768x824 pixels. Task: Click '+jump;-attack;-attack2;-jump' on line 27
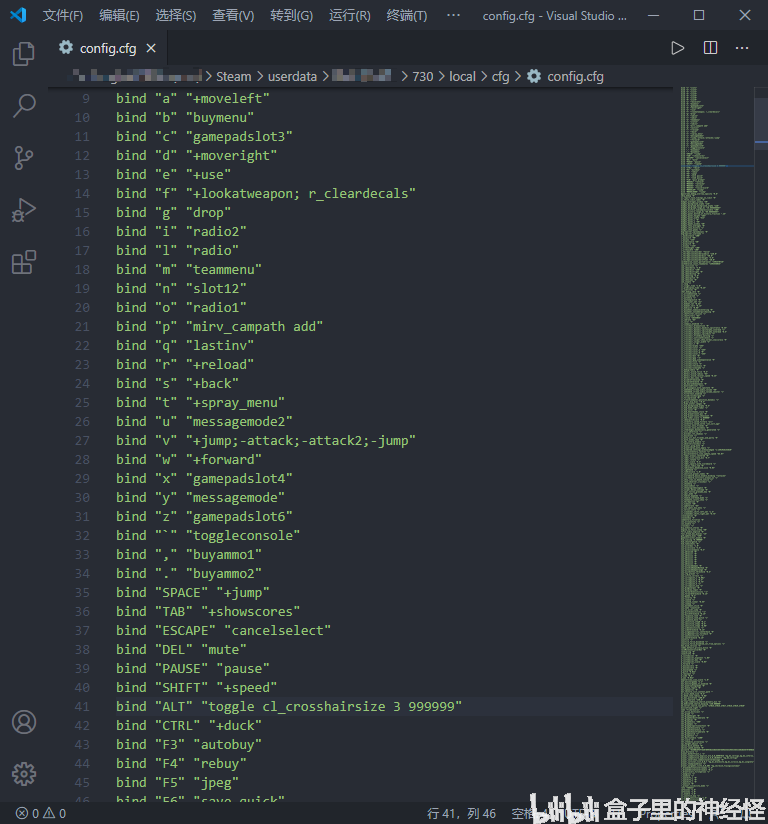[x=301, y=440]
